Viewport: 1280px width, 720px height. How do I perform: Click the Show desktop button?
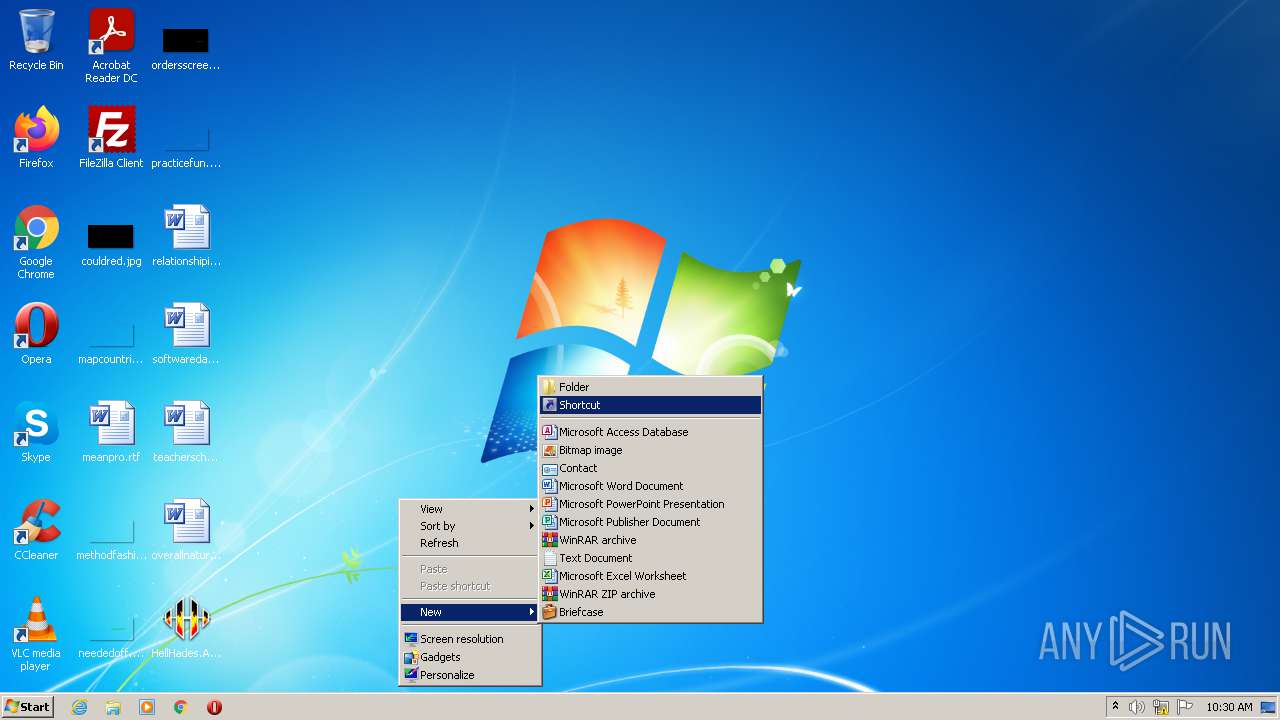pos(1269,707)
